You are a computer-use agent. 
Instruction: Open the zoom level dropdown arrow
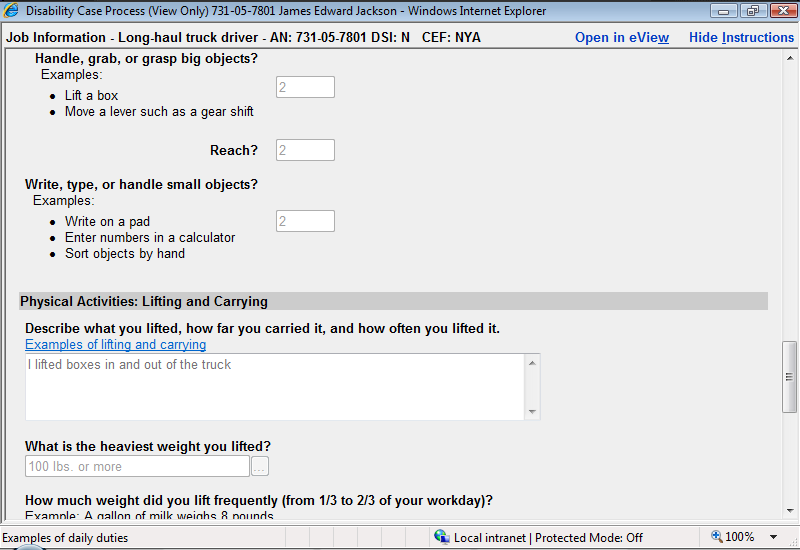coord(773,537)
